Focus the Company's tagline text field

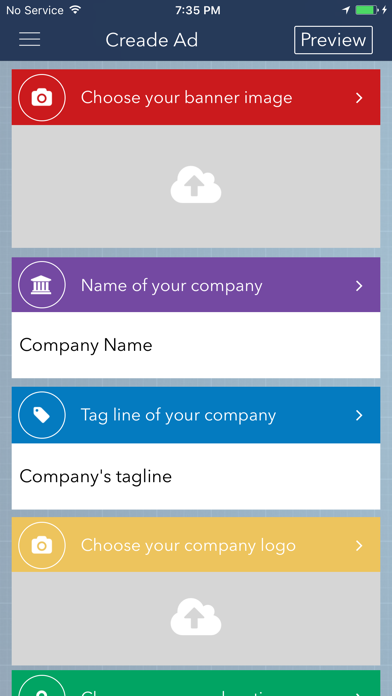pos(196,476)
